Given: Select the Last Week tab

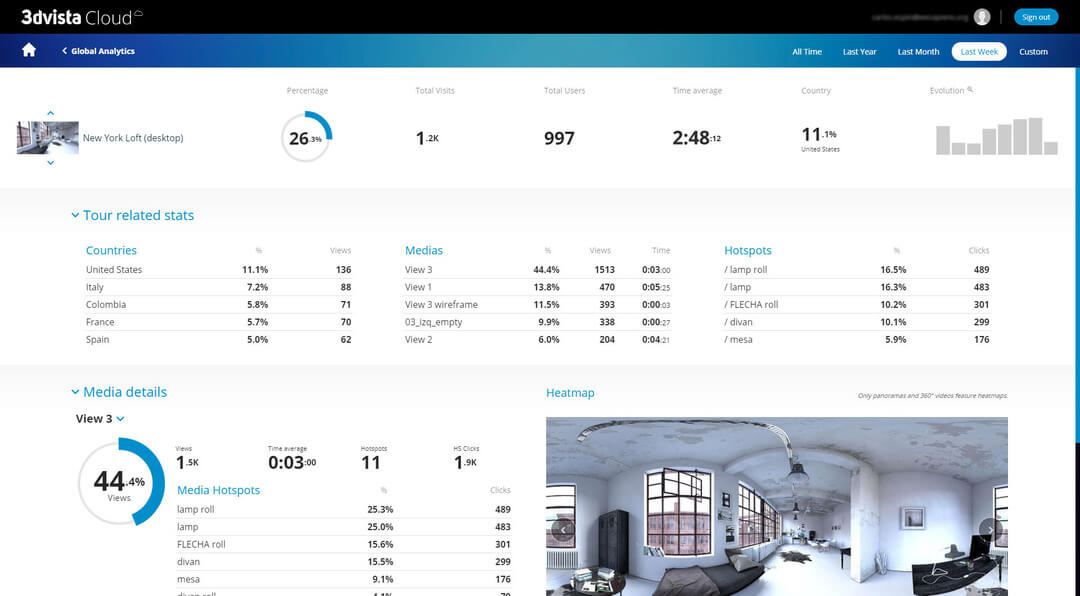Looking at the screenshot, I should point(978,51).
